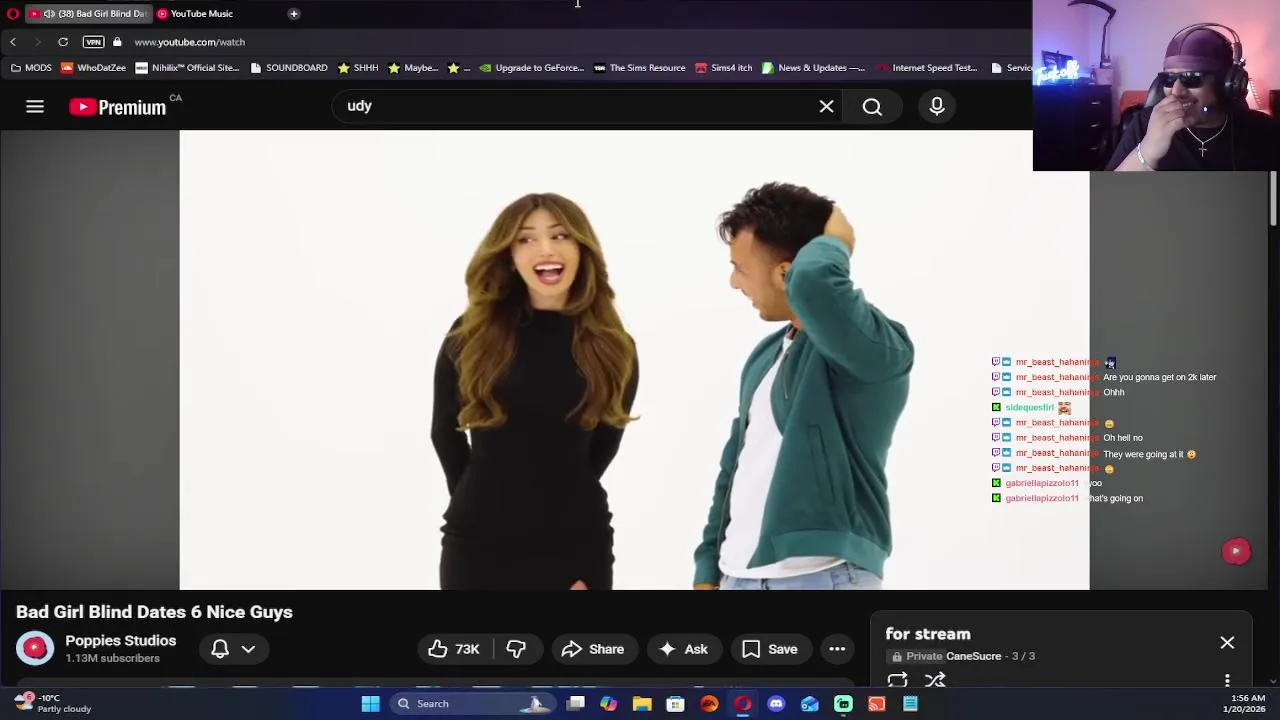Click the page vertical scrollbar

click(x=1273, y=200)
